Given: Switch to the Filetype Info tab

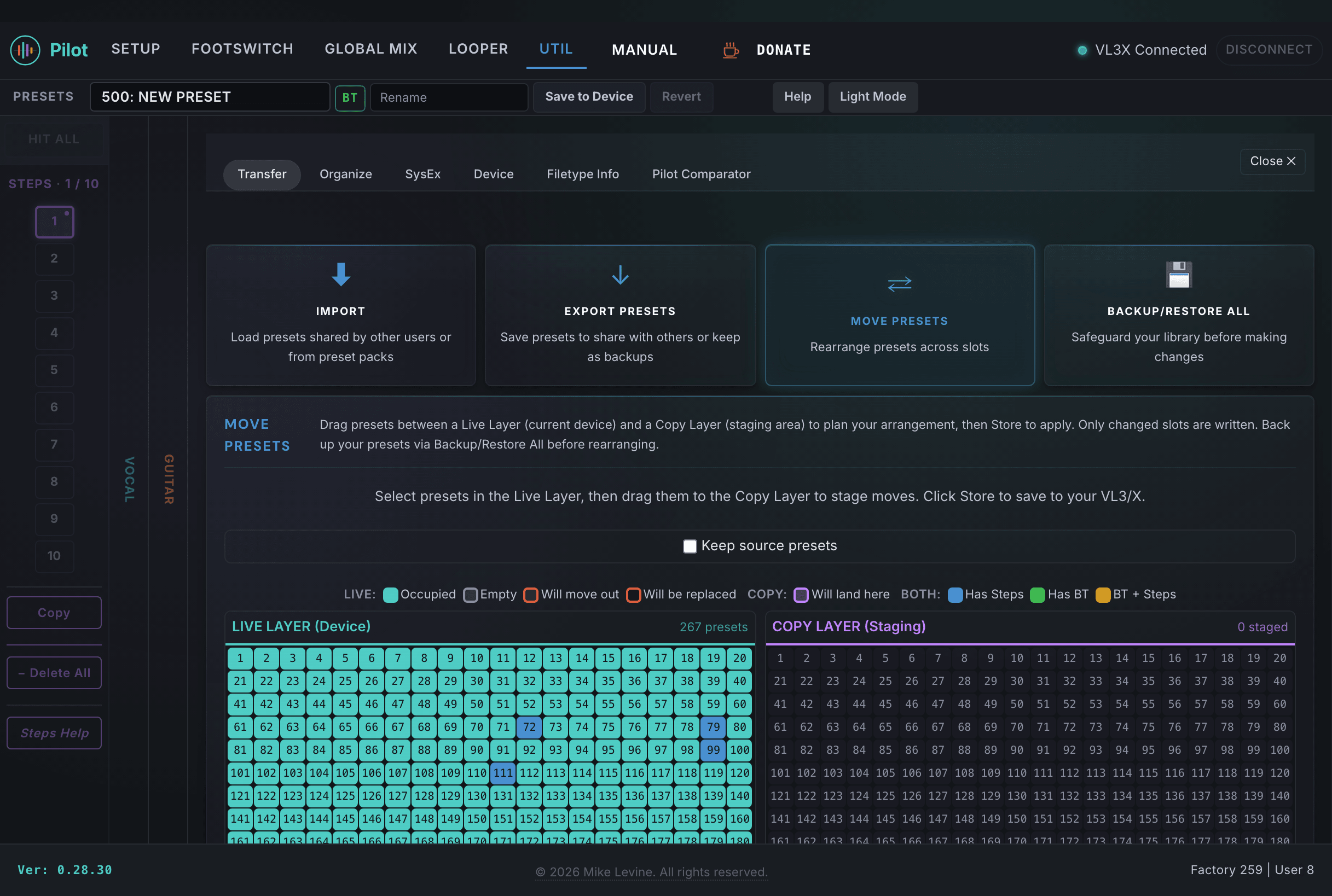Looking at the screenshot, I should tap(582, 174).
